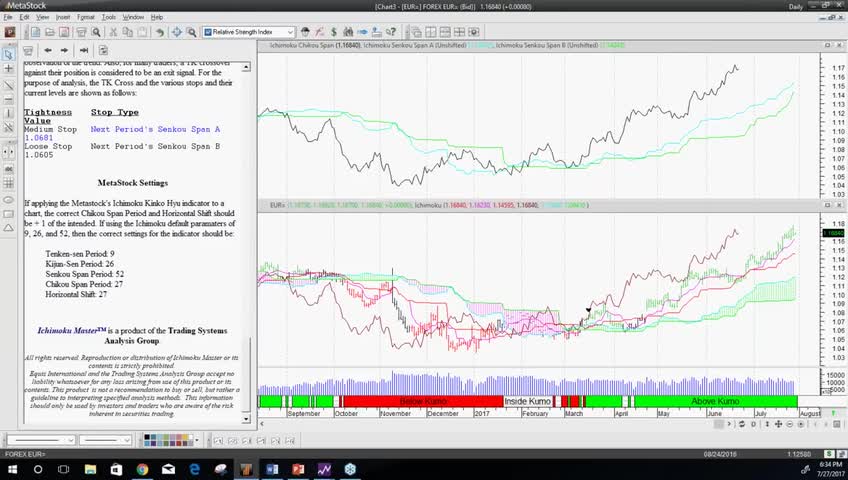Select the rectangle drawing tool
The height and width of the screenshot is (480, 848).
(x=8, y=214)
